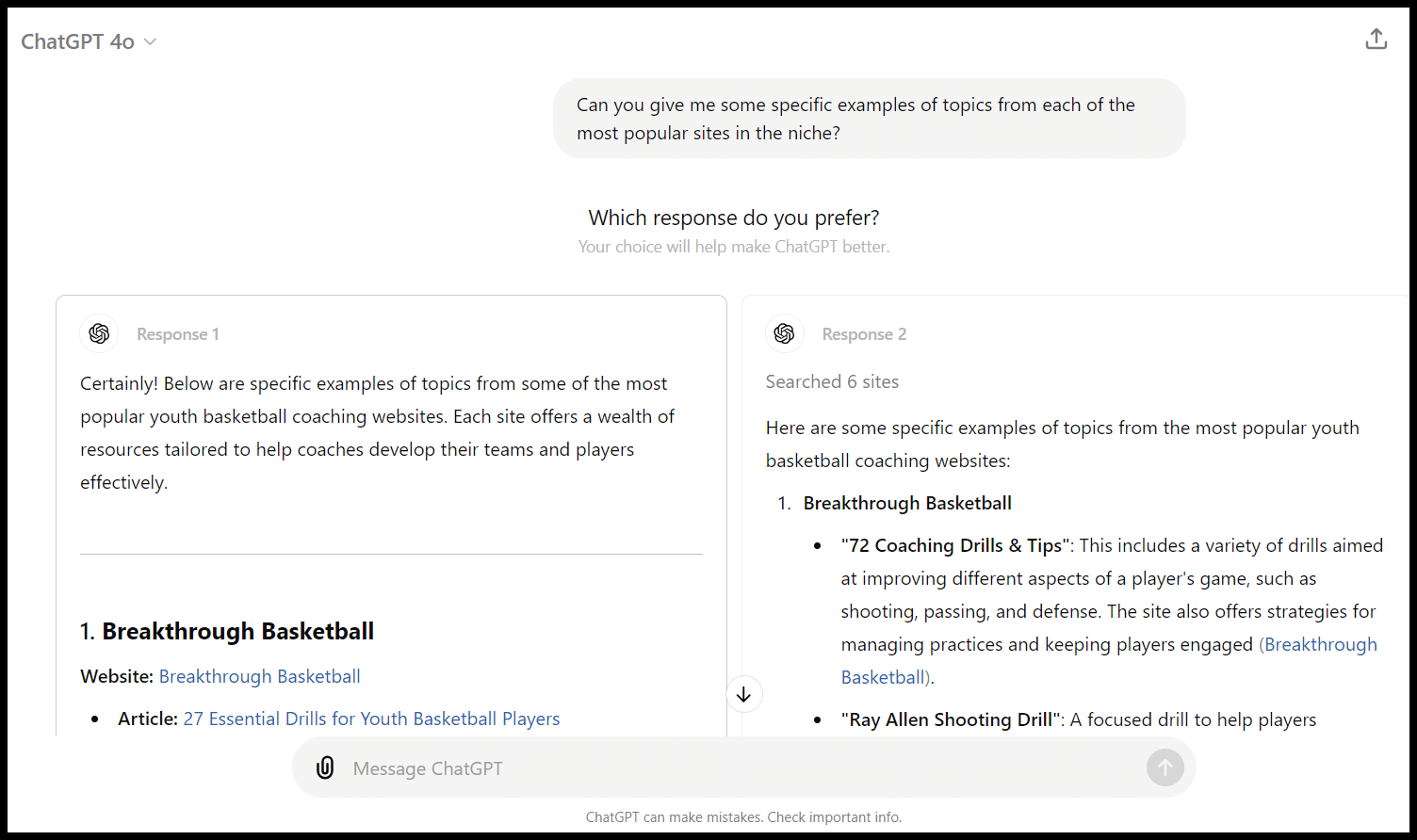
Task: Click the Response 2 ChatGPT logo icon
Action: [x=784, y=333]
